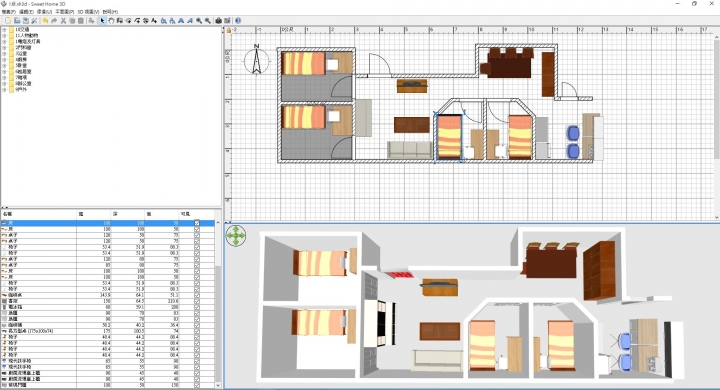
Task: Expand the 3浴室 catalog folder
Action: tap(4, 53)
